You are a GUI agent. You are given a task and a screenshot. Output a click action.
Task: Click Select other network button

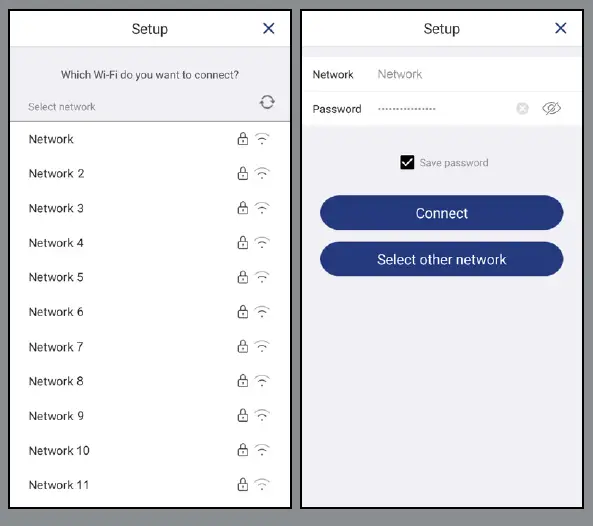(442, 259)
